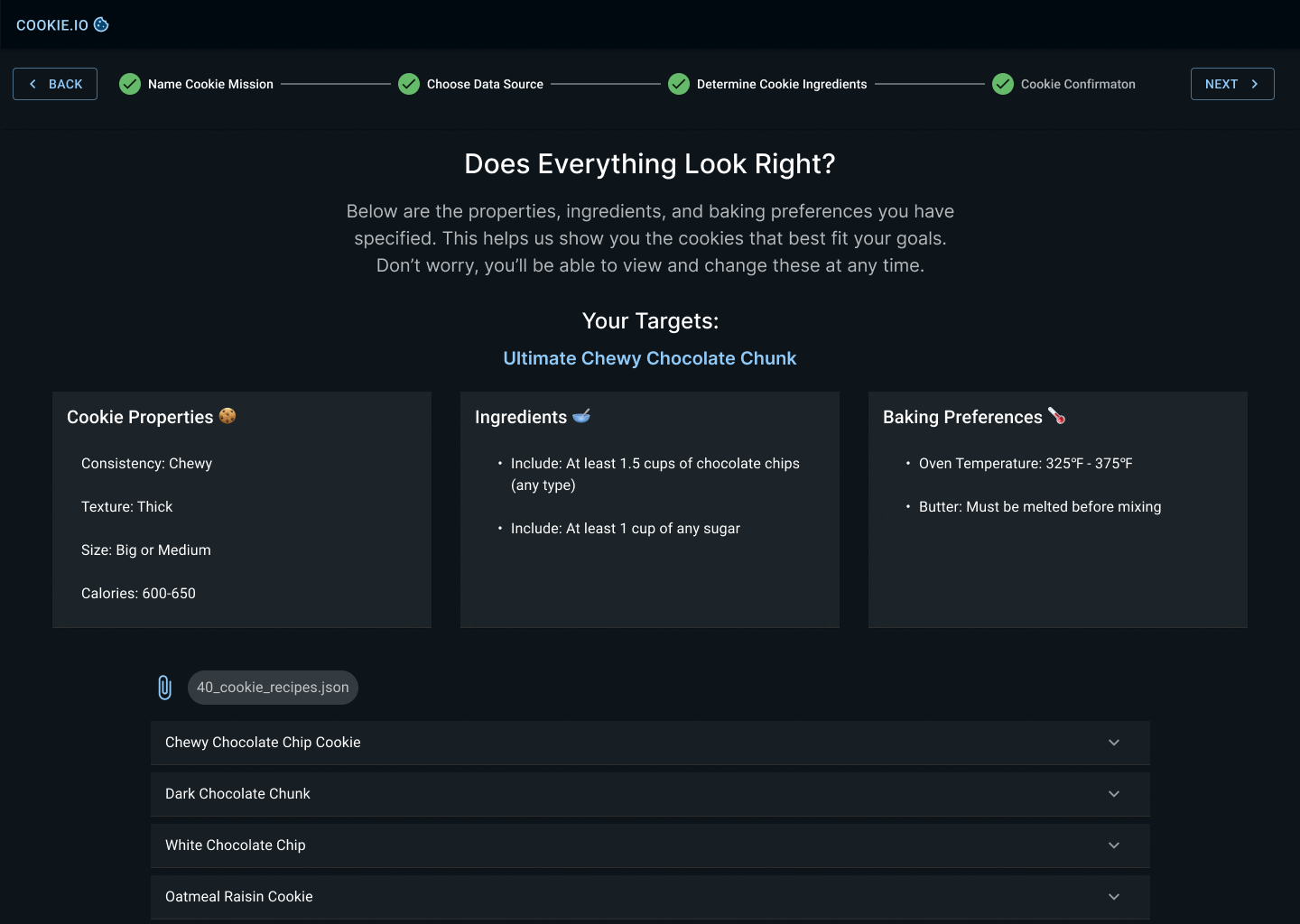Screen dimensions: 1300x924
Task: Expand the Chewy Chocolate Chip Cookie row chevron
Action: click(x=1114, y=743)
